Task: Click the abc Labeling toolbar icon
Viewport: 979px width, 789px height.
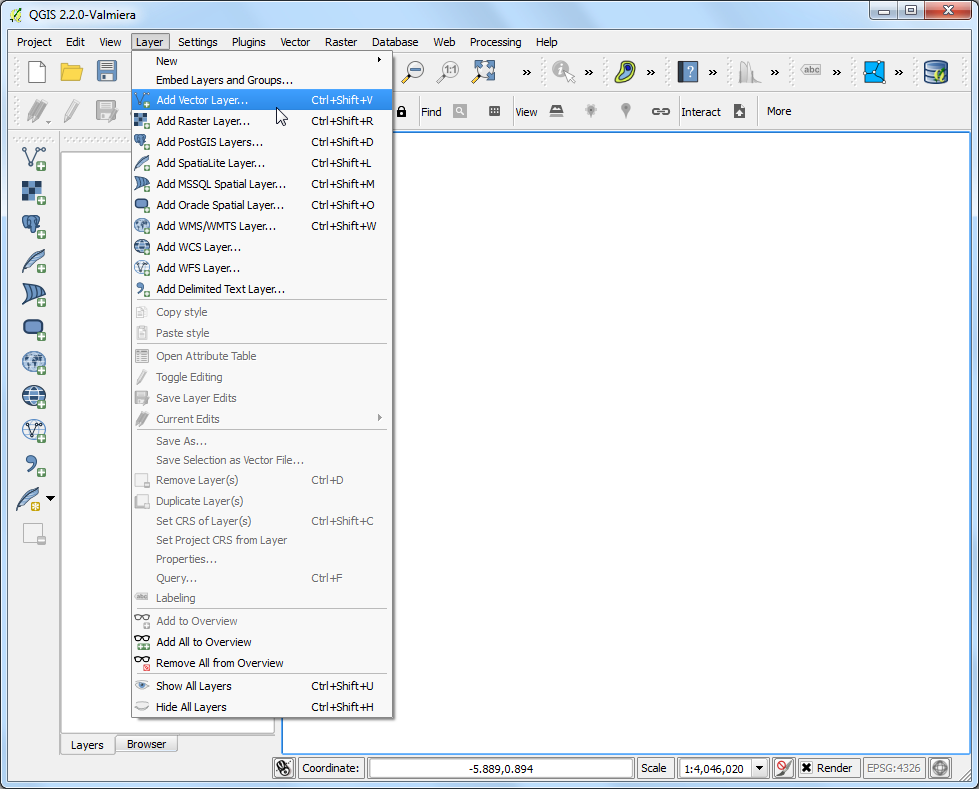Action: pos(812,70)
